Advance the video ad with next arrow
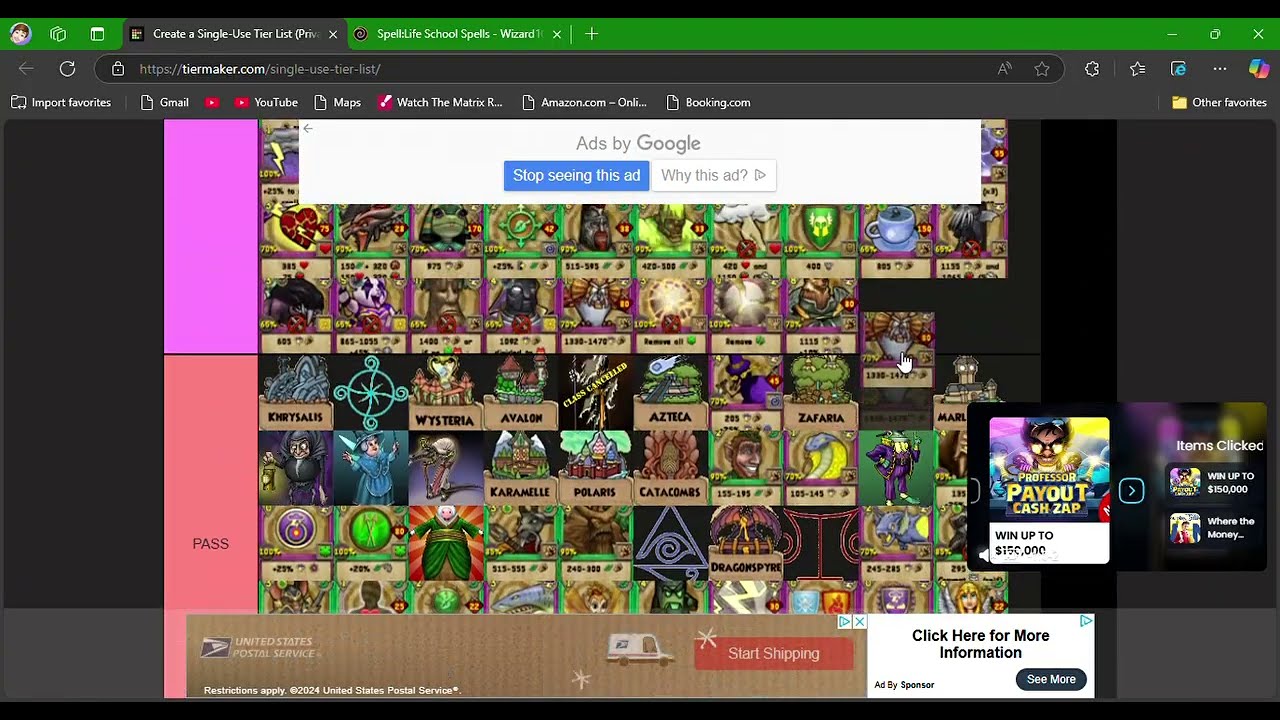This screenshot has height=720, width=1280. (1131, 491)
